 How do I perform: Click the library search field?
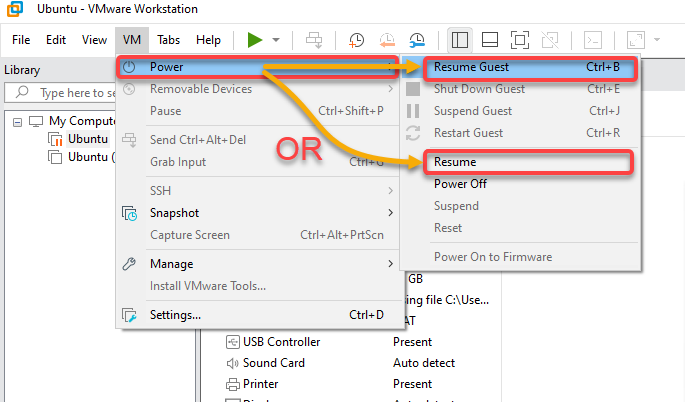[61, 93]
